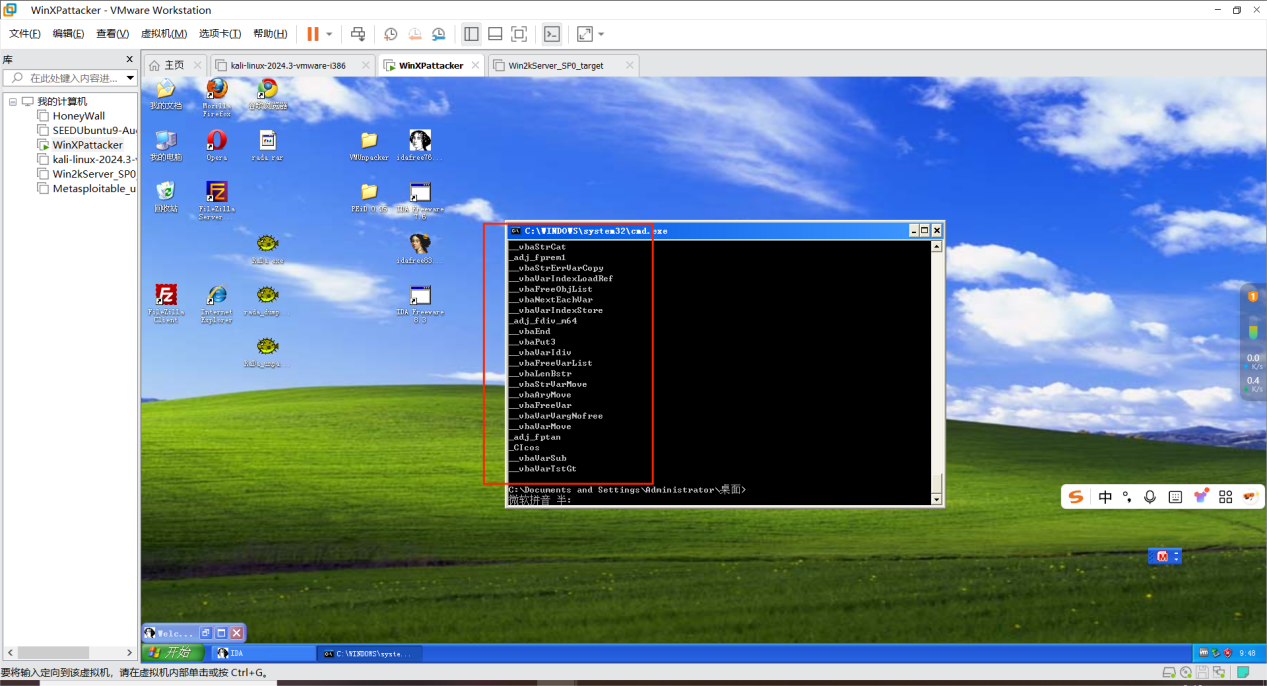Select the FileZilla Server shortcut

216,199
